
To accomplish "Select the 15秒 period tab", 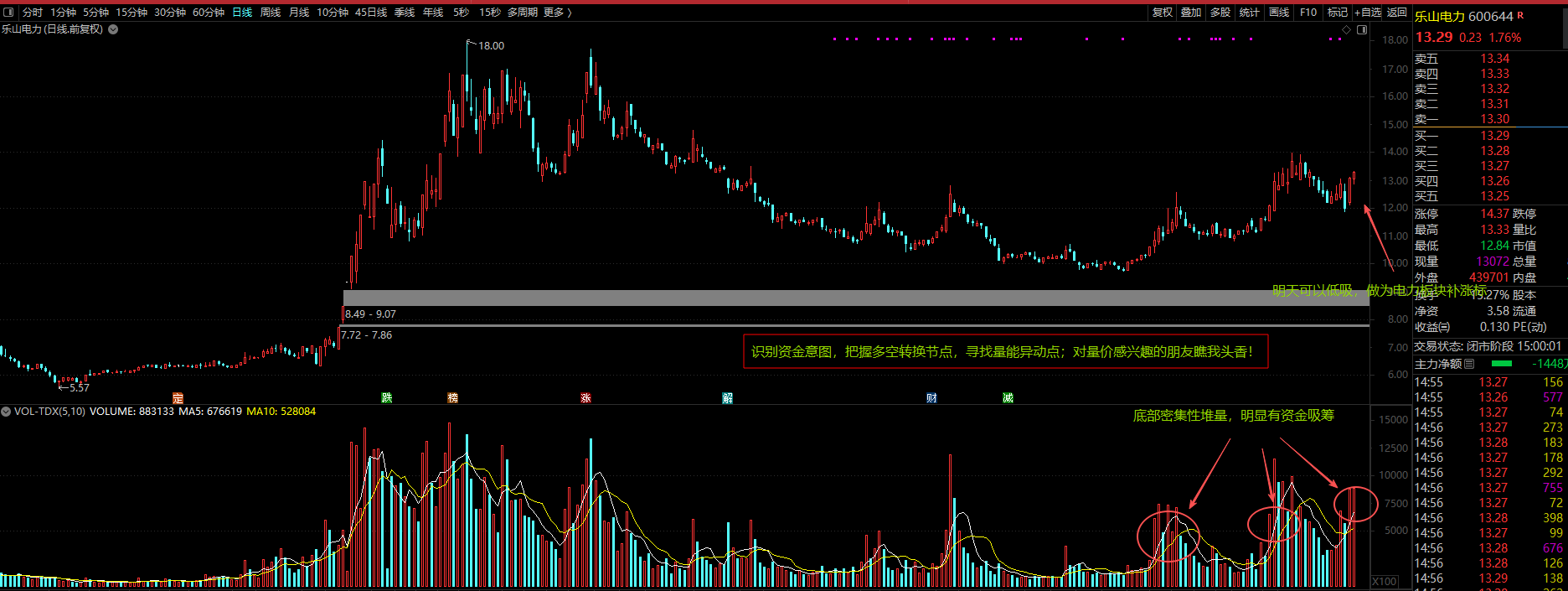I will pos(490,13).
